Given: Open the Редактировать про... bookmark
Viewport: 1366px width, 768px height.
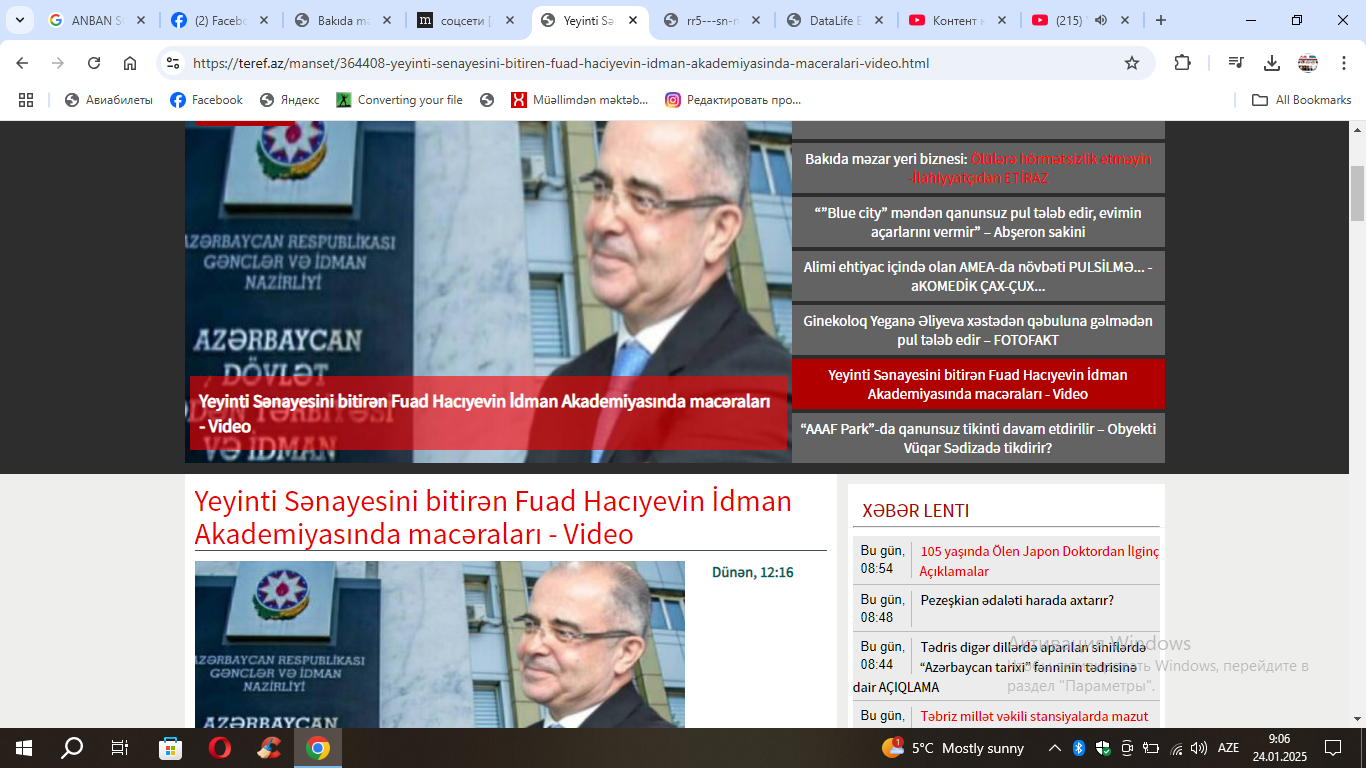Looking at the screenshot, I should [733, 100].
